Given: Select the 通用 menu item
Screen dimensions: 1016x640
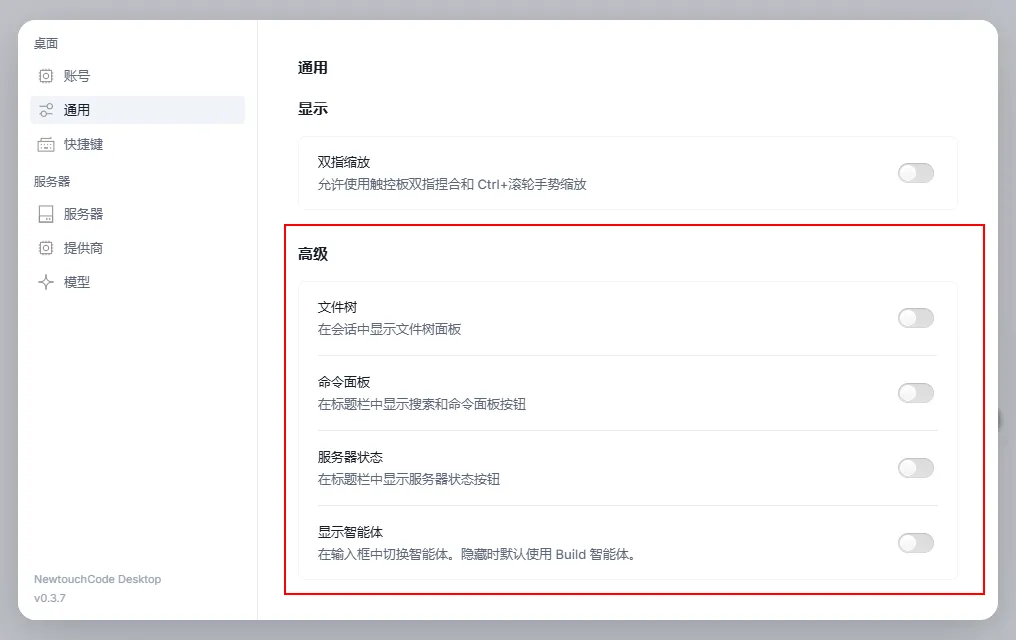Looking at the screenshot, I should click(137, 110).
